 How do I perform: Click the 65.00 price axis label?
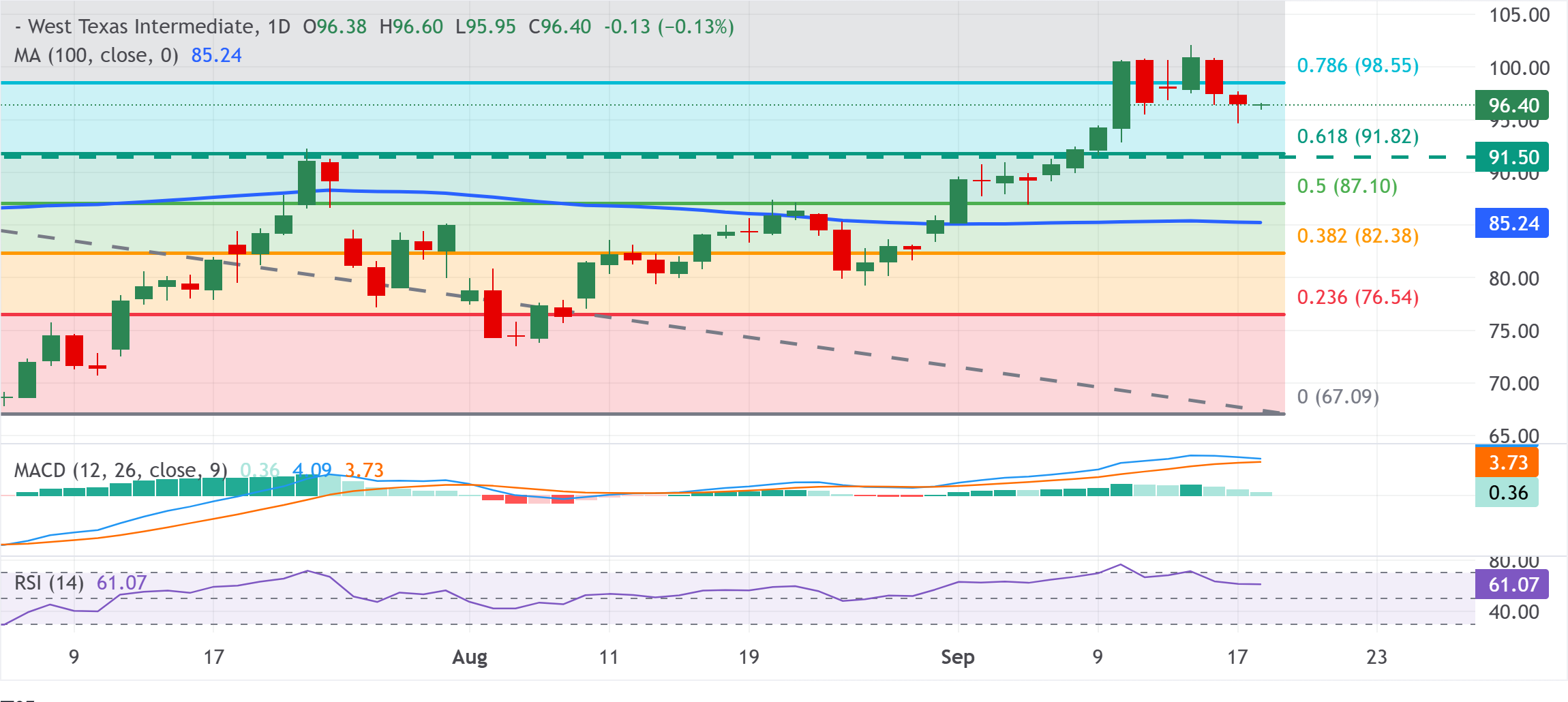[x=1513, y=436]
